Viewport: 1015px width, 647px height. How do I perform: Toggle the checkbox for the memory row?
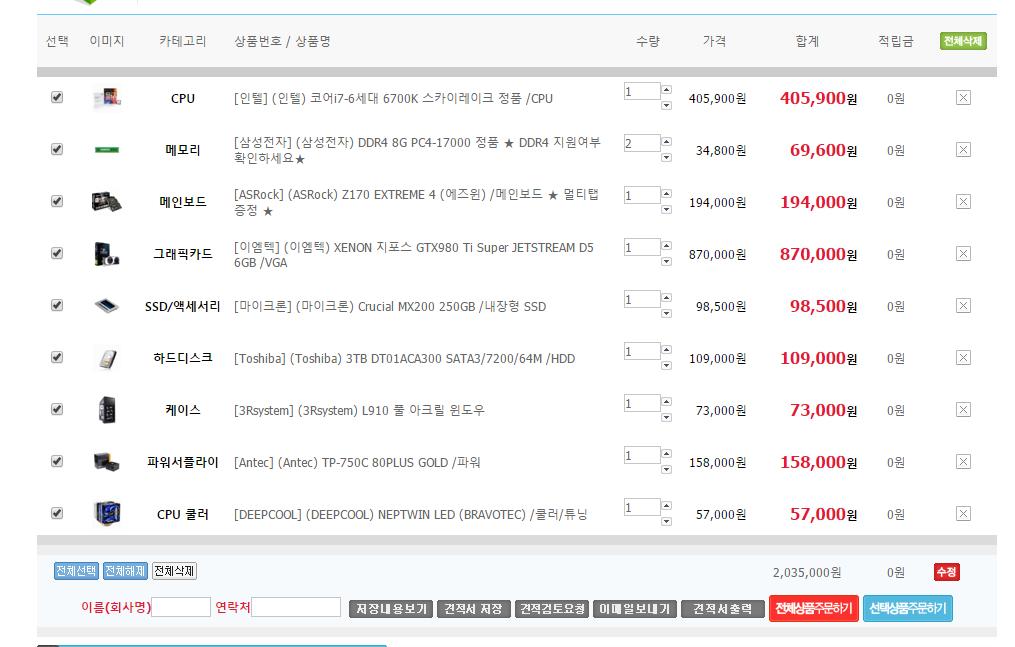(57, 149)
